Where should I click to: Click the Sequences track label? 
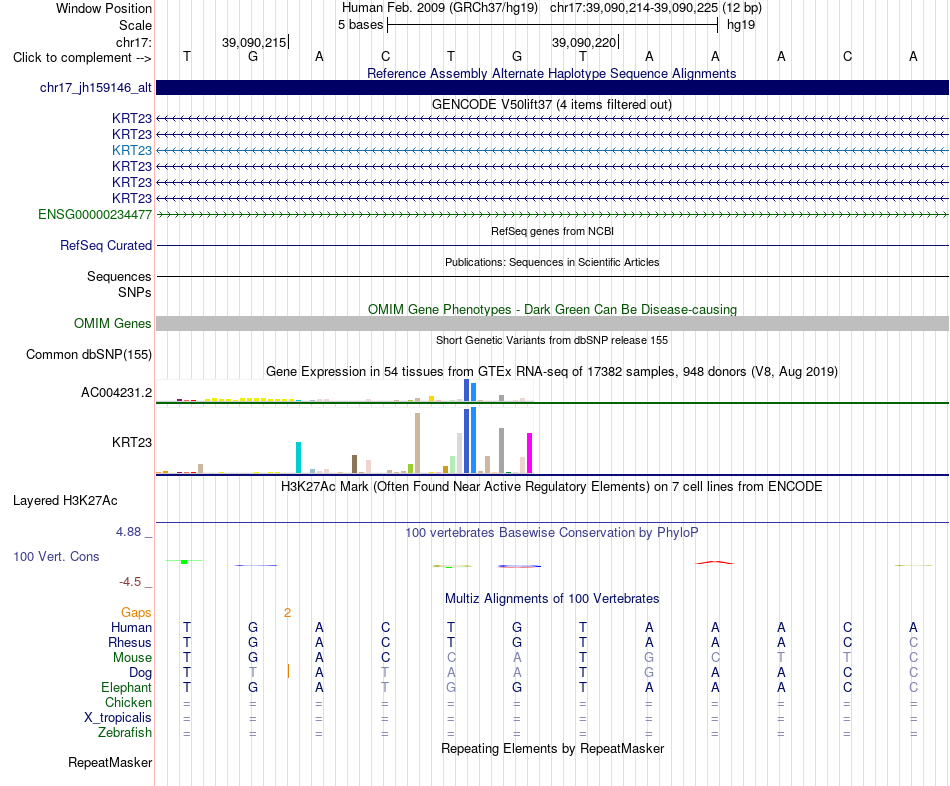click(x=119, y=276)
